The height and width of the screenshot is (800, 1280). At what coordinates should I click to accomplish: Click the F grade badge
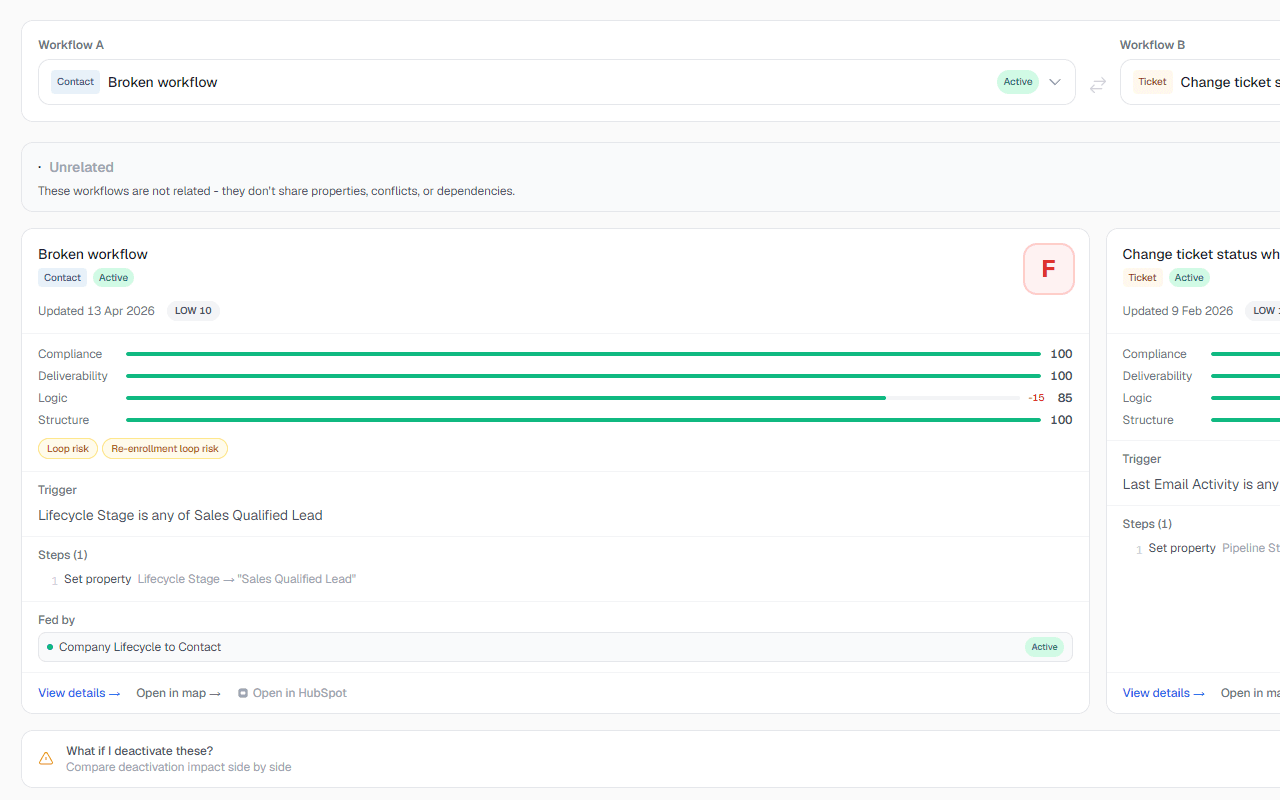click(1049, 269)
